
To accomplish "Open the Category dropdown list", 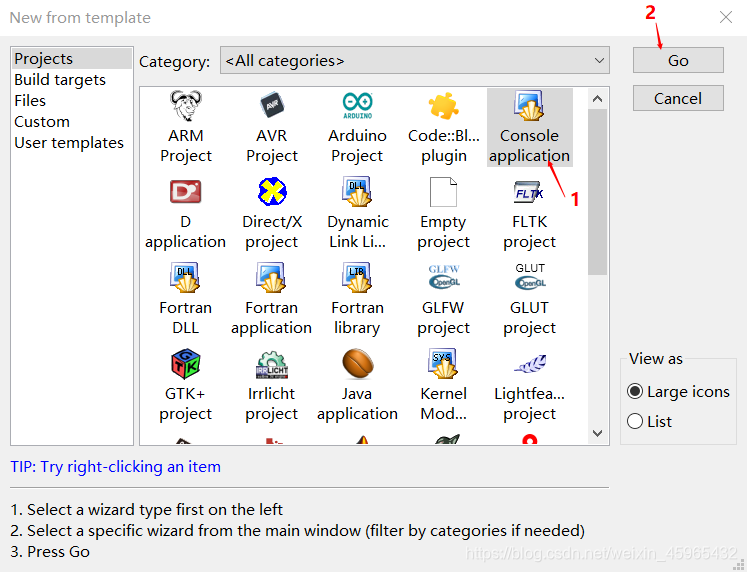I will [414, 60].
